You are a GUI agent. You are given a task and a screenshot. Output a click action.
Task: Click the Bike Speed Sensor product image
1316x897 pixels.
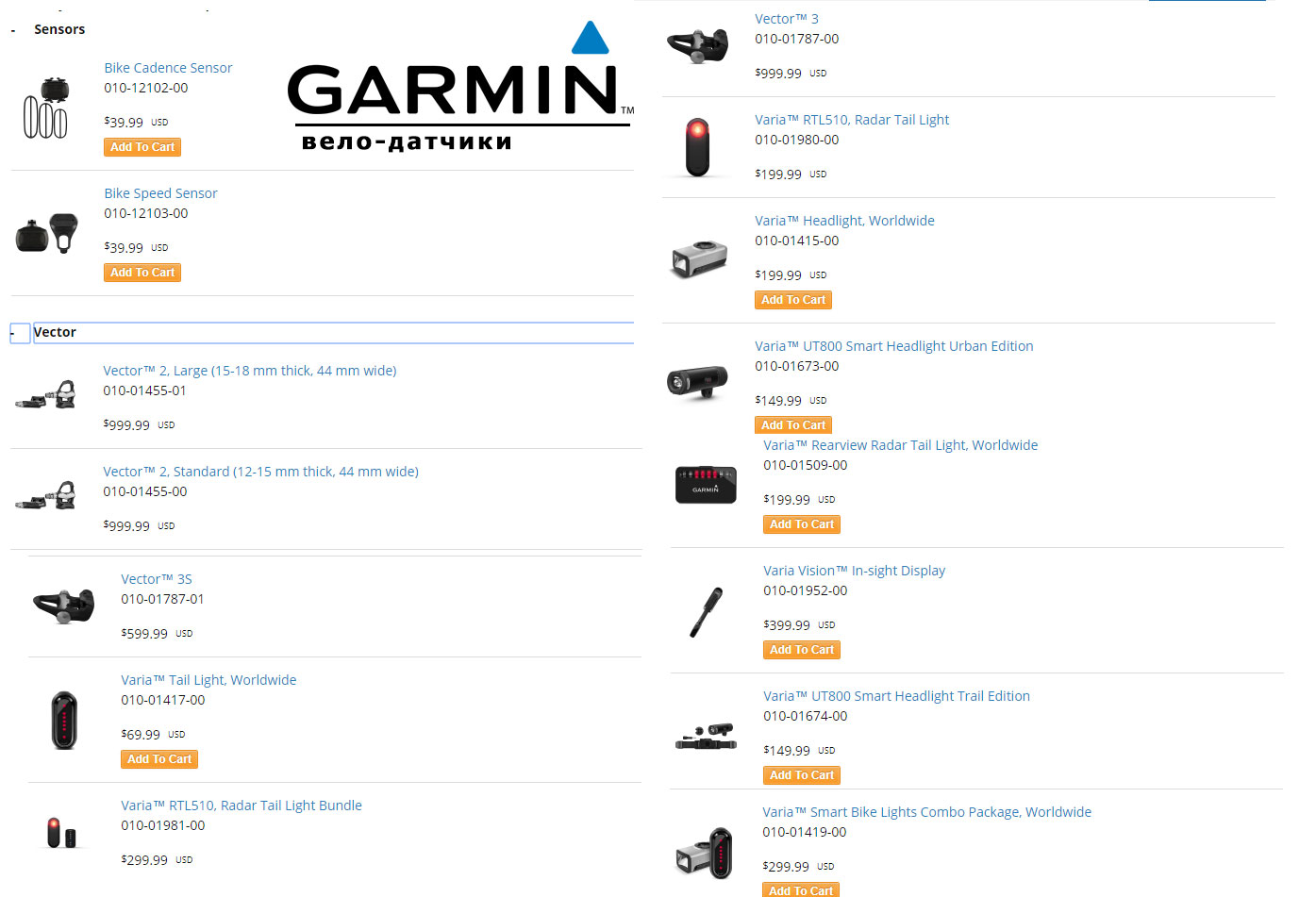click(46, 234)
